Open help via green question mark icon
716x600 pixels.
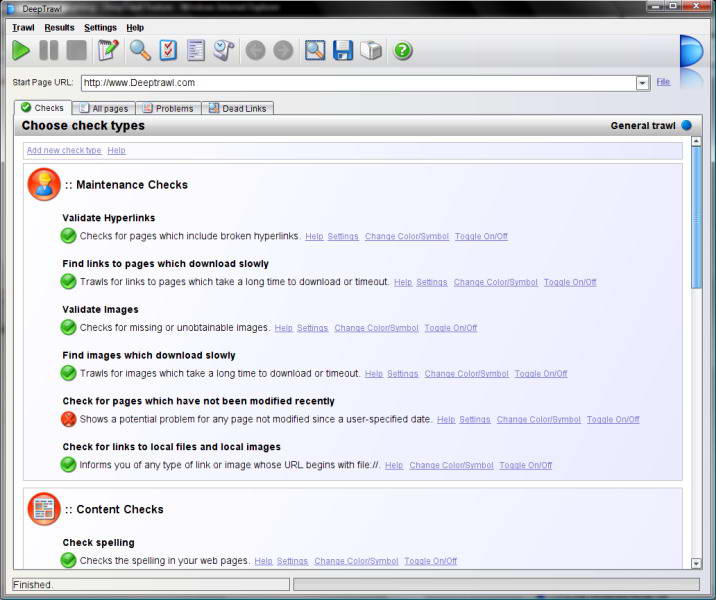403,50
